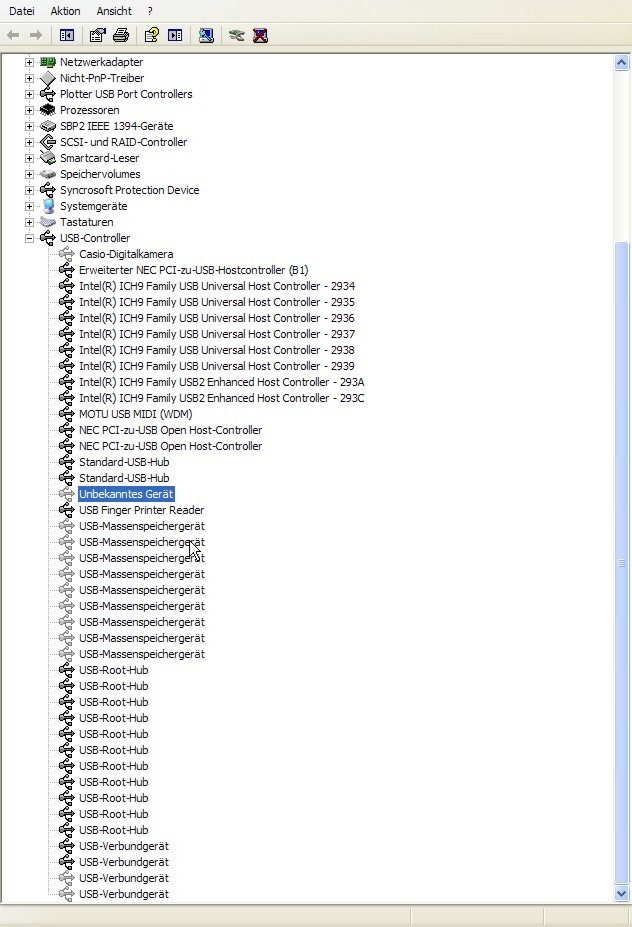Click the Smartcard-Leser category icon
This screenshot has height=927, width=632.
(x=47, y=158)
